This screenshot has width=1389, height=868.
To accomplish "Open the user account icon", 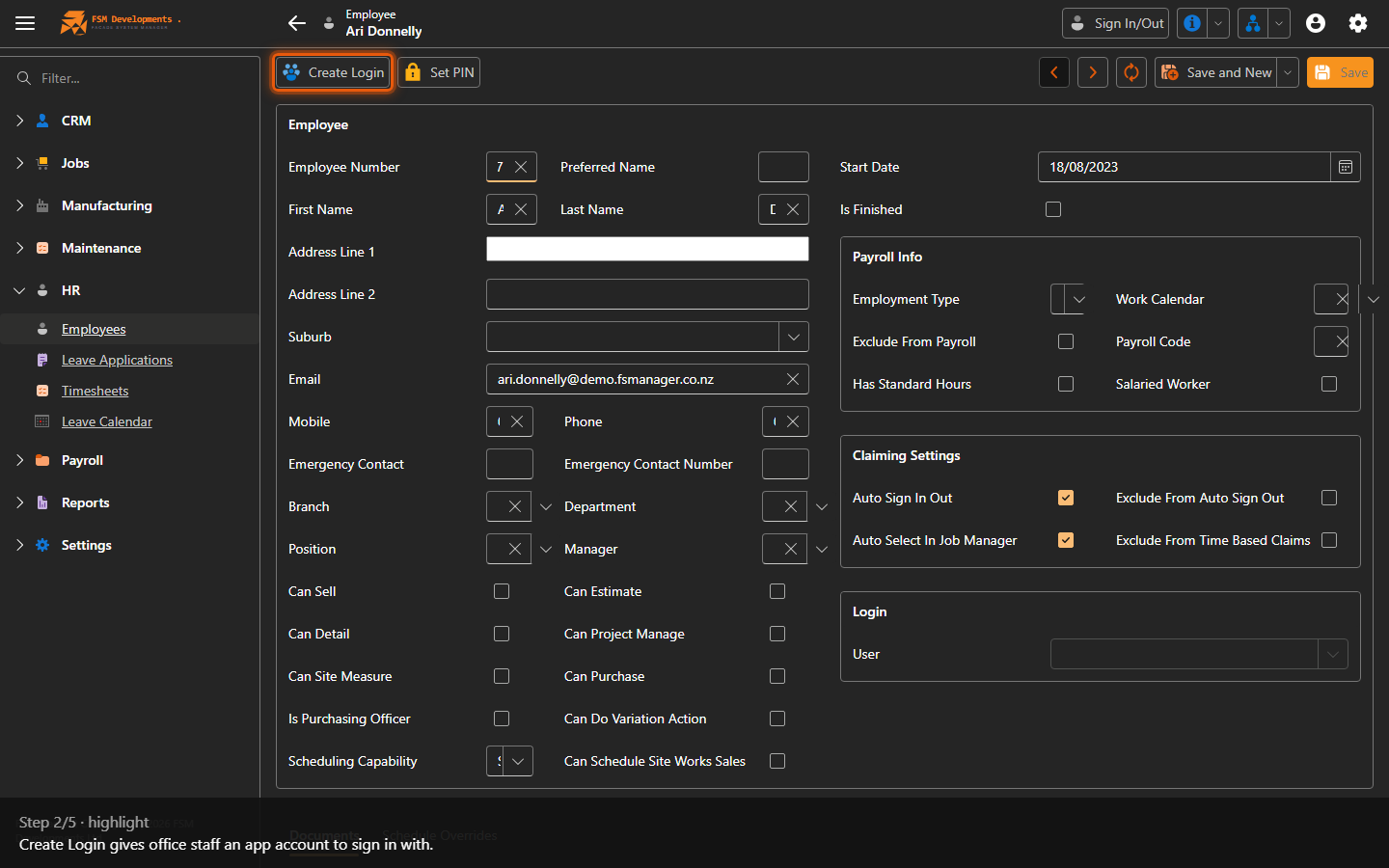I will pyautogui.click(x=1316, y=23).
